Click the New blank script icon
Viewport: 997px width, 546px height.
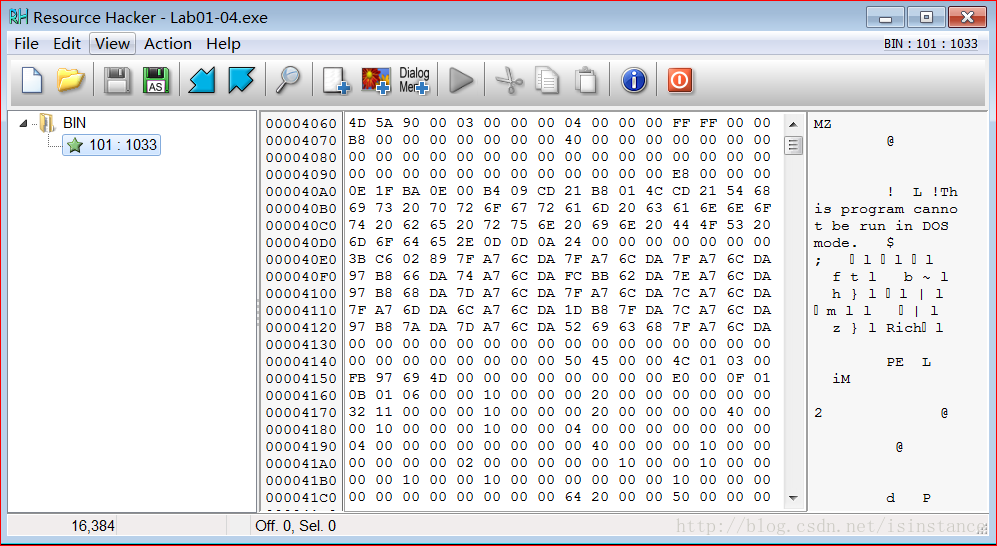pyautogui.click(x=32, y=80)
